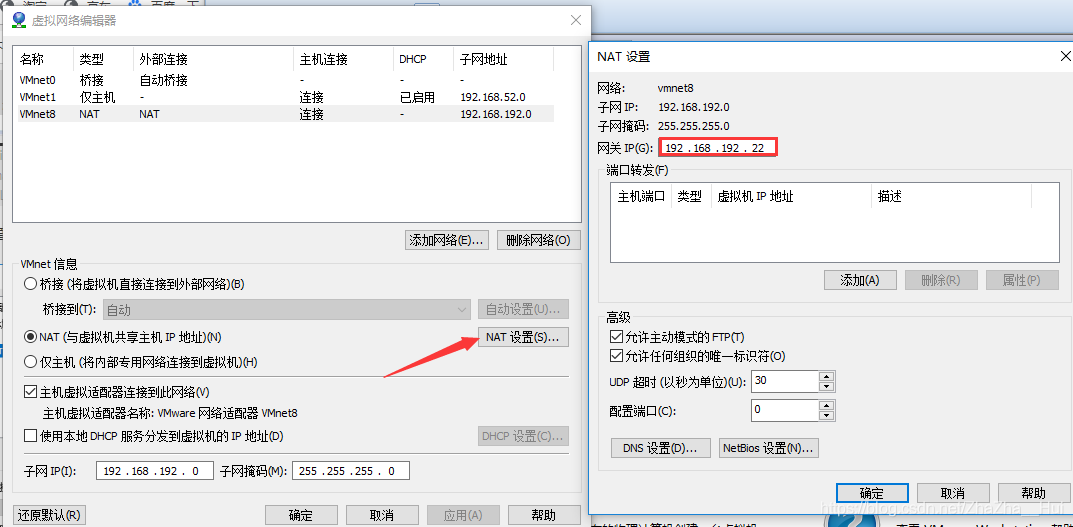Click 帮助 in the NAT settings dialog
This screenshot has width=1073, height=527.
pos(1033,493)
